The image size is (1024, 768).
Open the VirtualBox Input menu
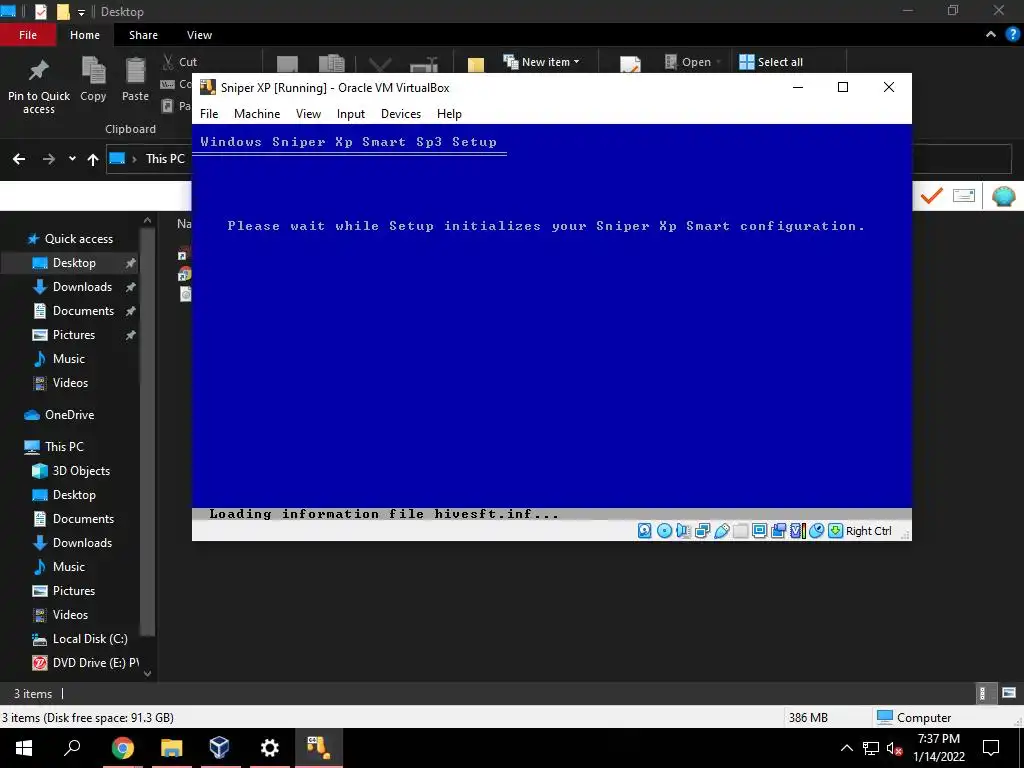(351, 114)
